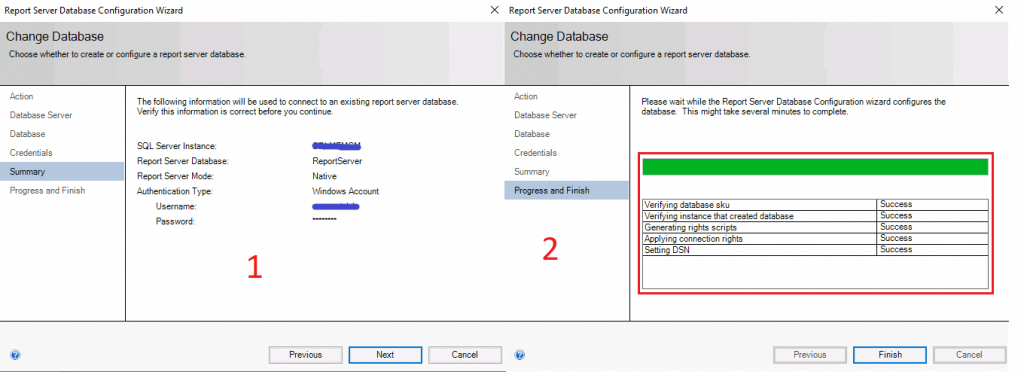Click the ReportServer database value

tap(337, 161)
